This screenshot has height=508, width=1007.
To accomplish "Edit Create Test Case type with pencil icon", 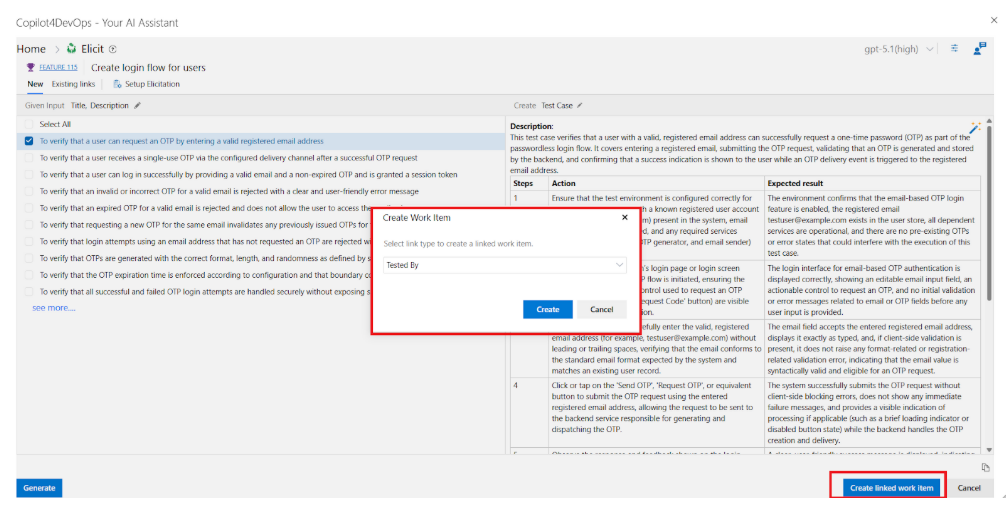I will point(580,105).
